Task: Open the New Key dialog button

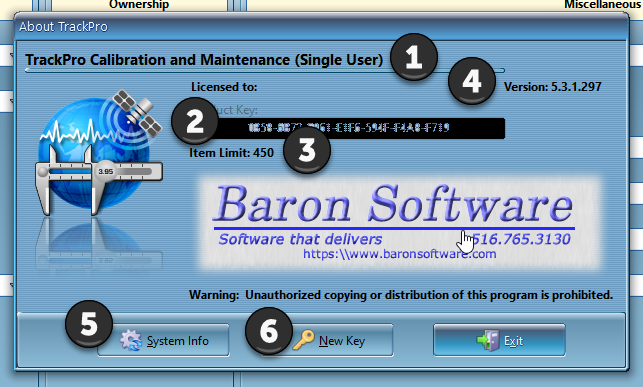Action: click(x=328, y=340)
